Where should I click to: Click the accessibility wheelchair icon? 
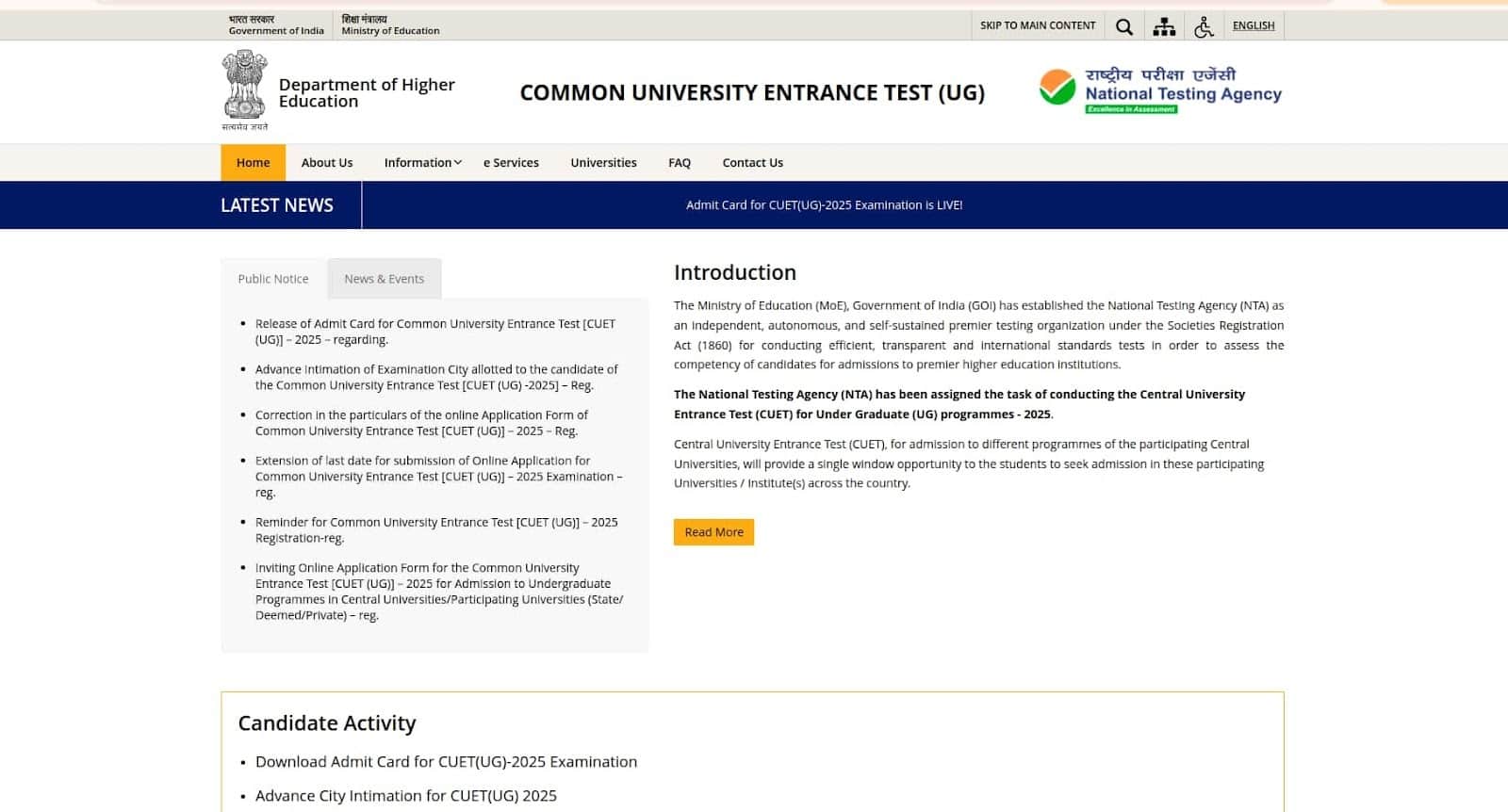[x=1204, y=26]
